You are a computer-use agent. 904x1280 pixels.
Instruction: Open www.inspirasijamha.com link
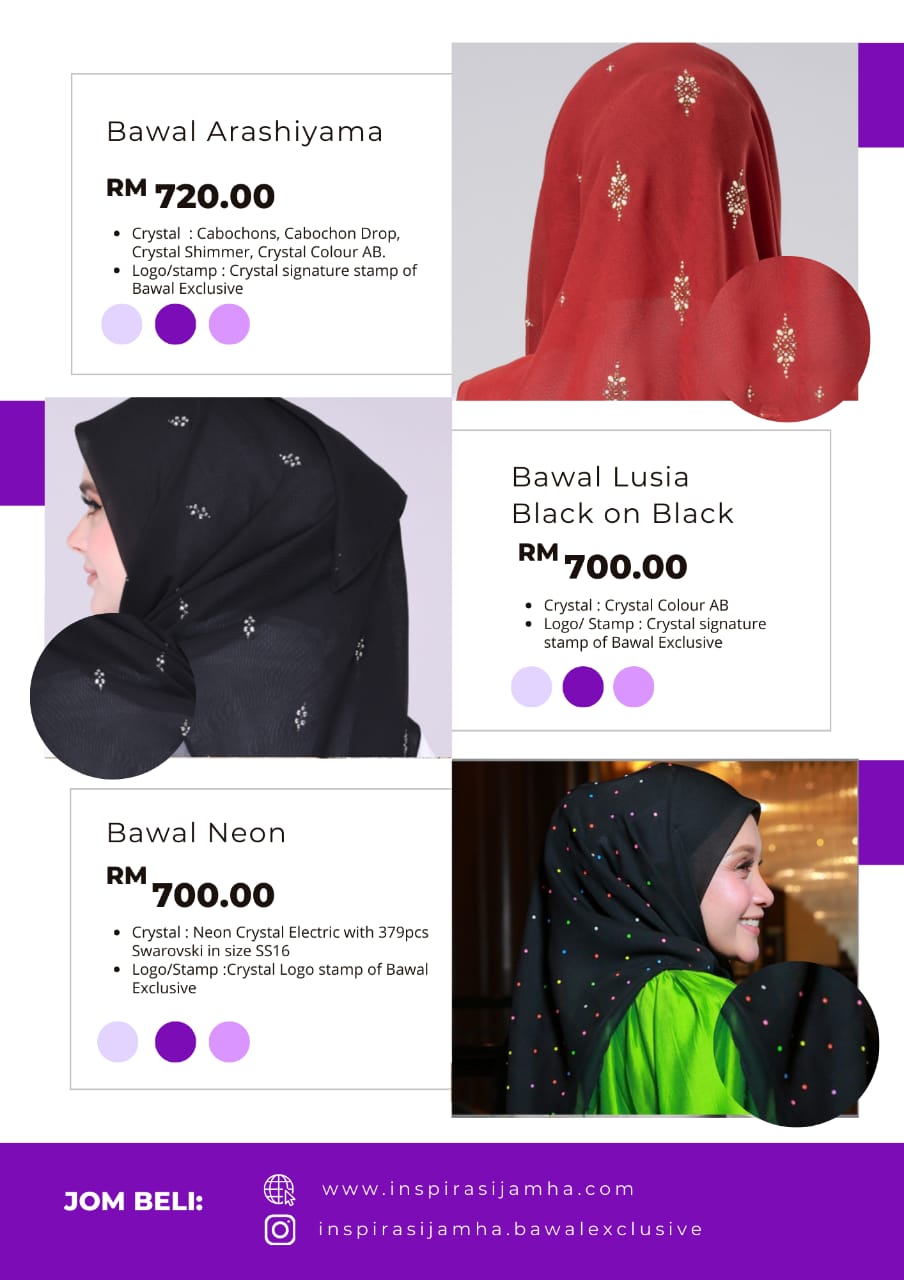478,1189
